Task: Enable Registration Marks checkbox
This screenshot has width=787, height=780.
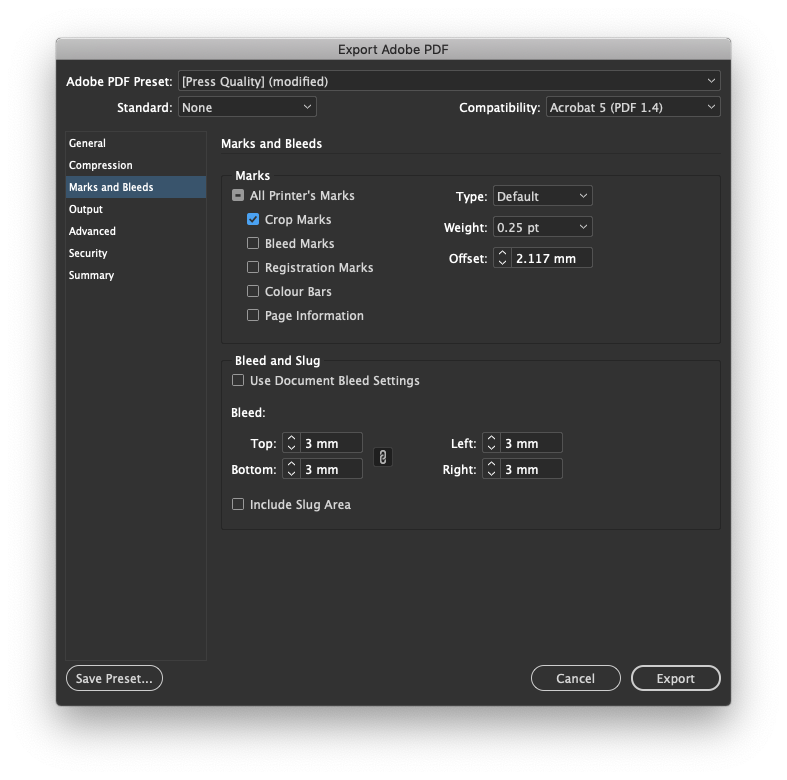Action: coord(253,268)
